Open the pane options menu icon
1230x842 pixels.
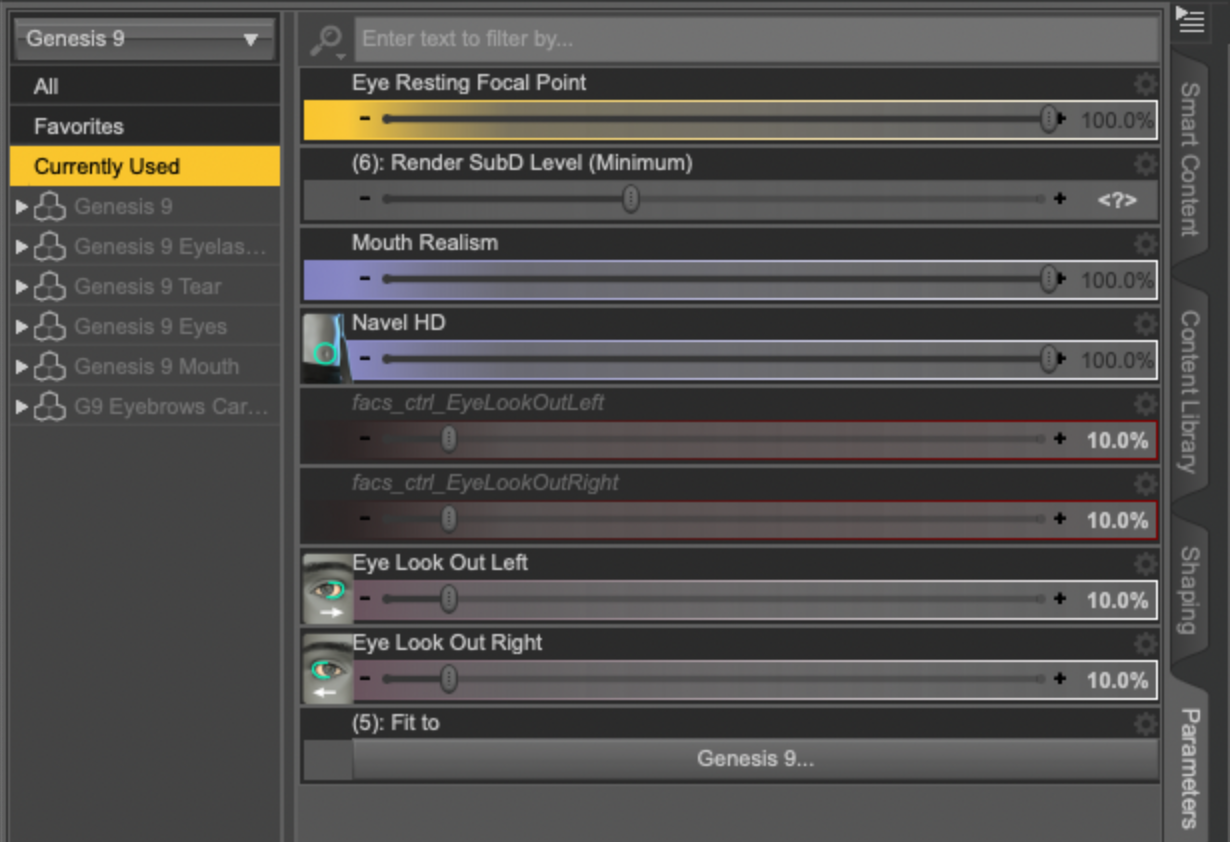1188,19
